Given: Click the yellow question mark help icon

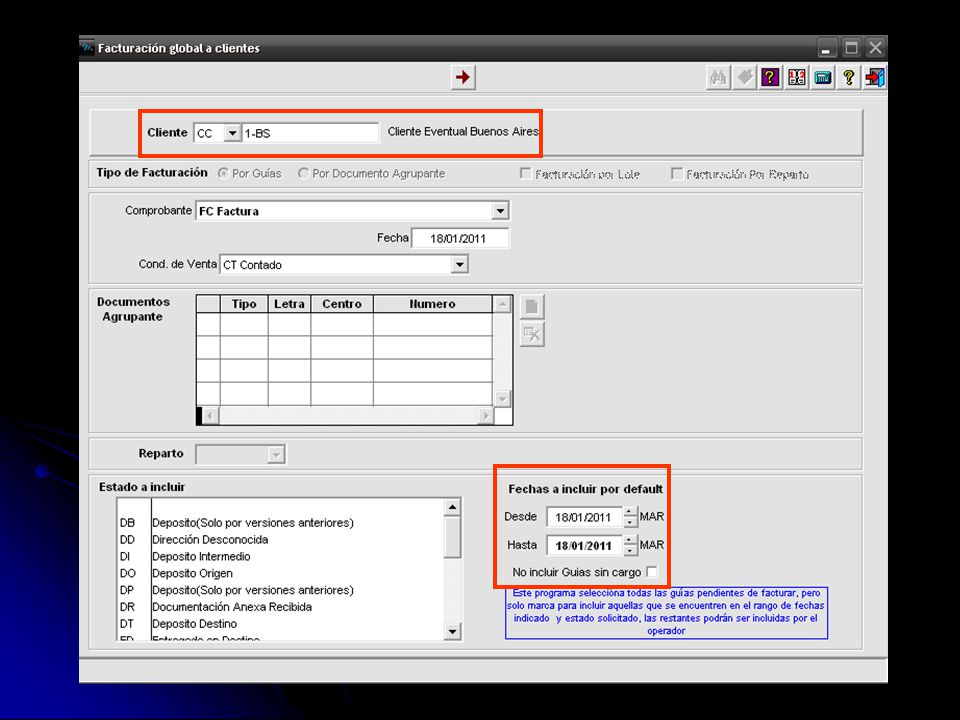Looking at the screenshot, I should coord(849,78).
